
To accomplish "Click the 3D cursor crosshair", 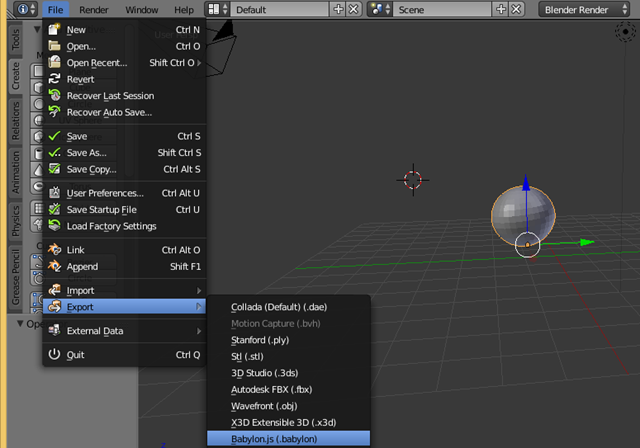I will tap(413, 180).
